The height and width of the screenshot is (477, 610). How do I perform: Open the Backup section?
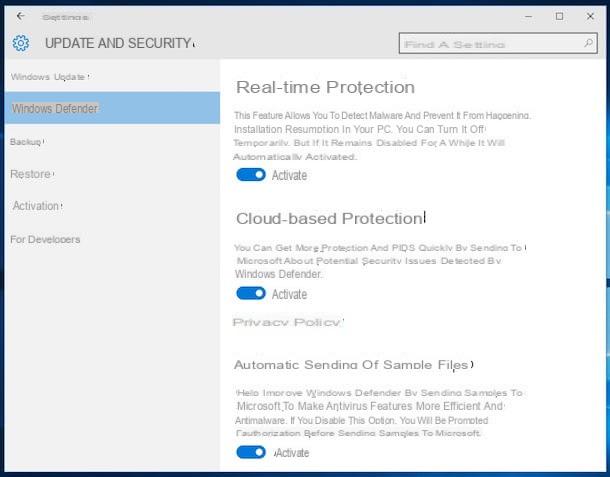[27, 142]
